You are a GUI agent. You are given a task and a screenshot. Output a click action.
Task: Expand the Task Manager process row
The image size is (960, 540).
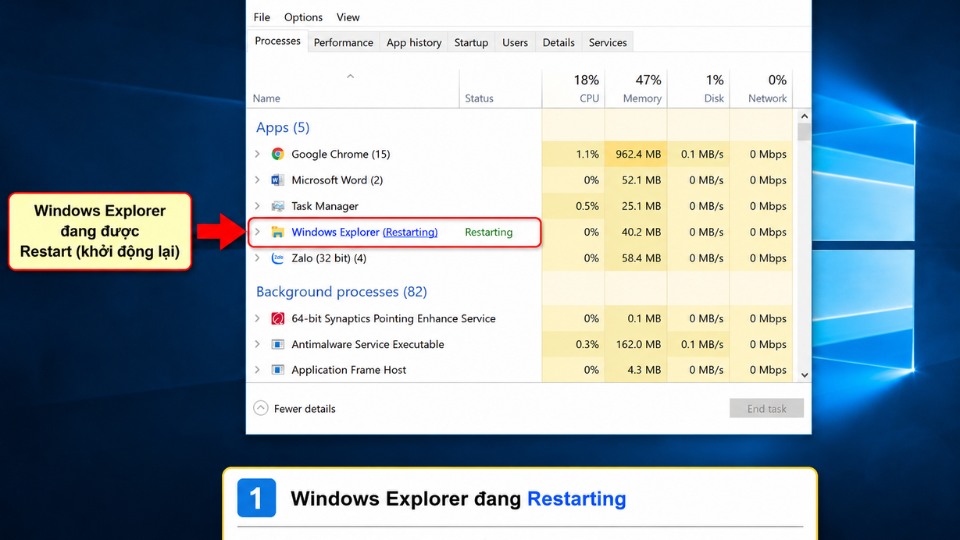click(x=258, y=206)
